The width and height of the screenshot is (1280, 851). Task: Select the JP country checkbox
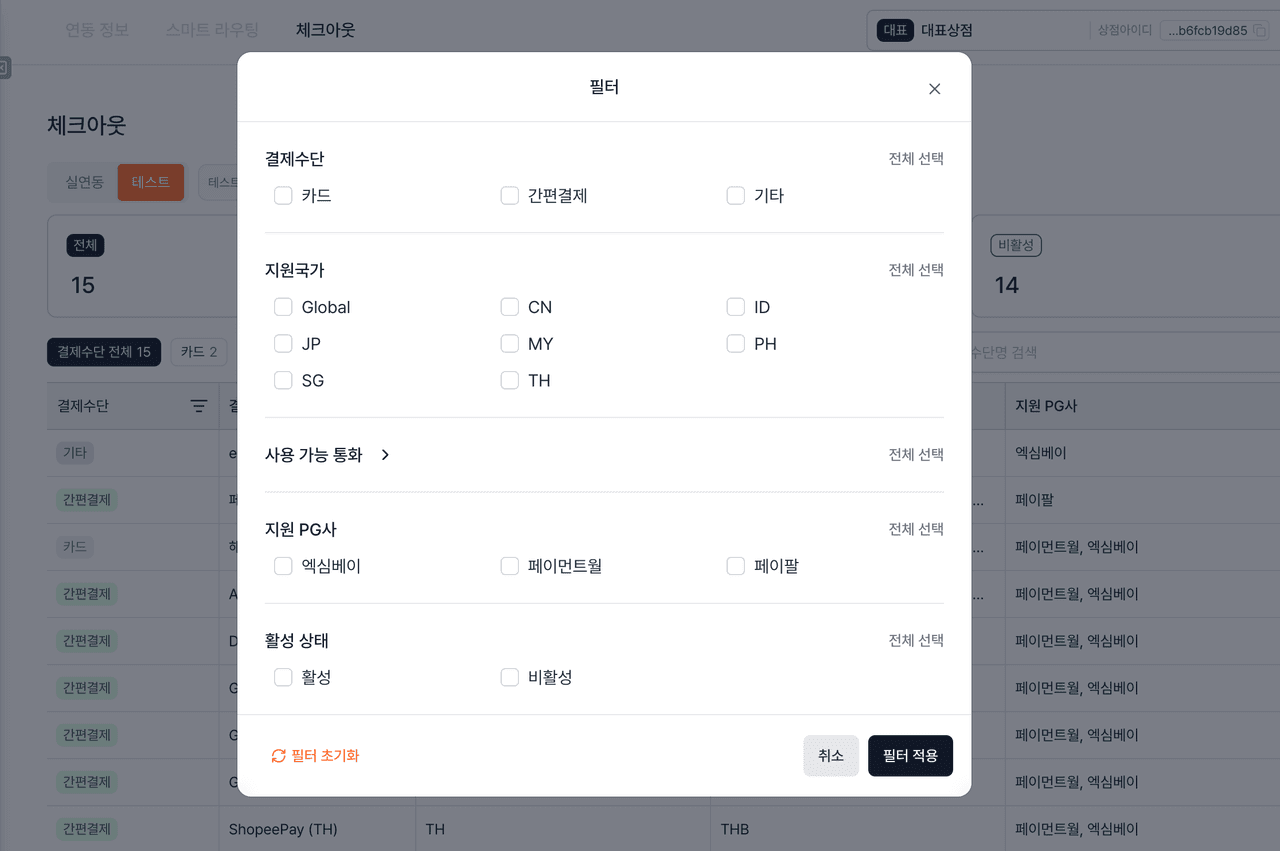(x=283, y=344)
